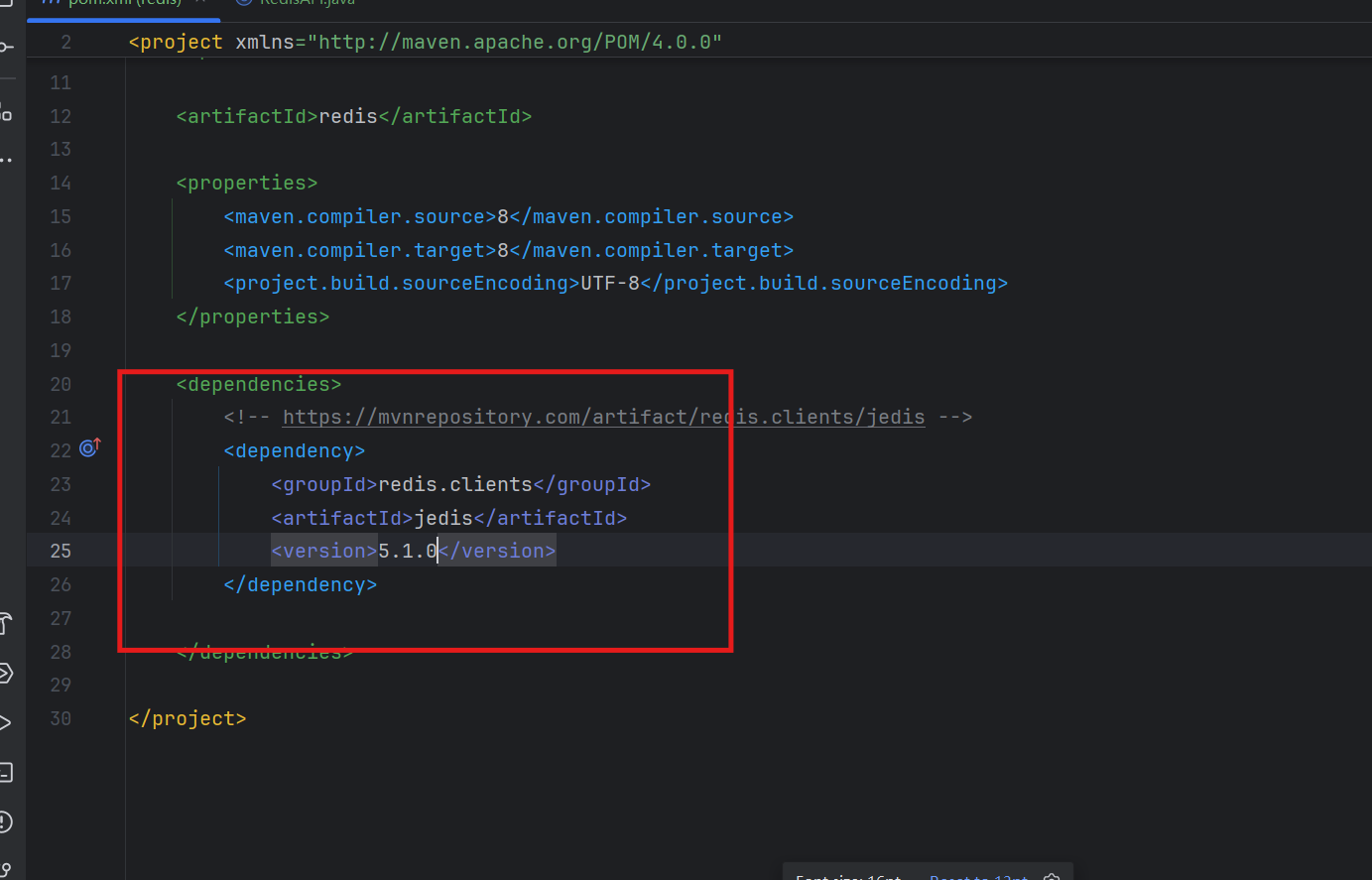The image size is (1372, 880).
Task: Place cursor on opening properties tag
Action: point(247,183)
